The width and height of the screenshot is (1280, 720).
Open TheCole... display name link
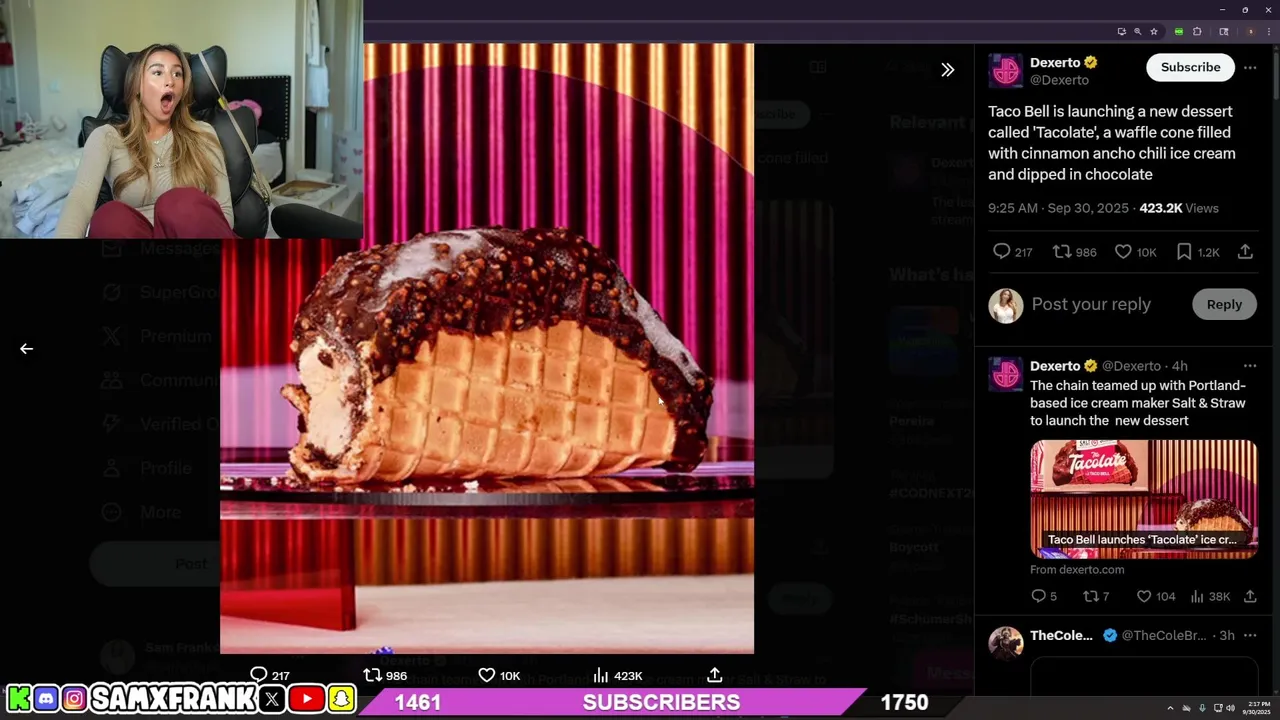pyautogui.click(x=1061, y=635)
